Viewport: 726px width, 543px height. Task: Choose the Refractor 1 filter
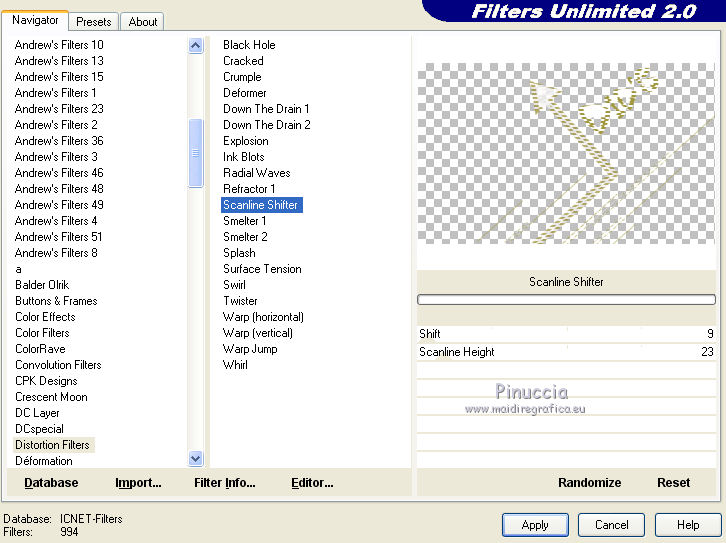[249, 189]
